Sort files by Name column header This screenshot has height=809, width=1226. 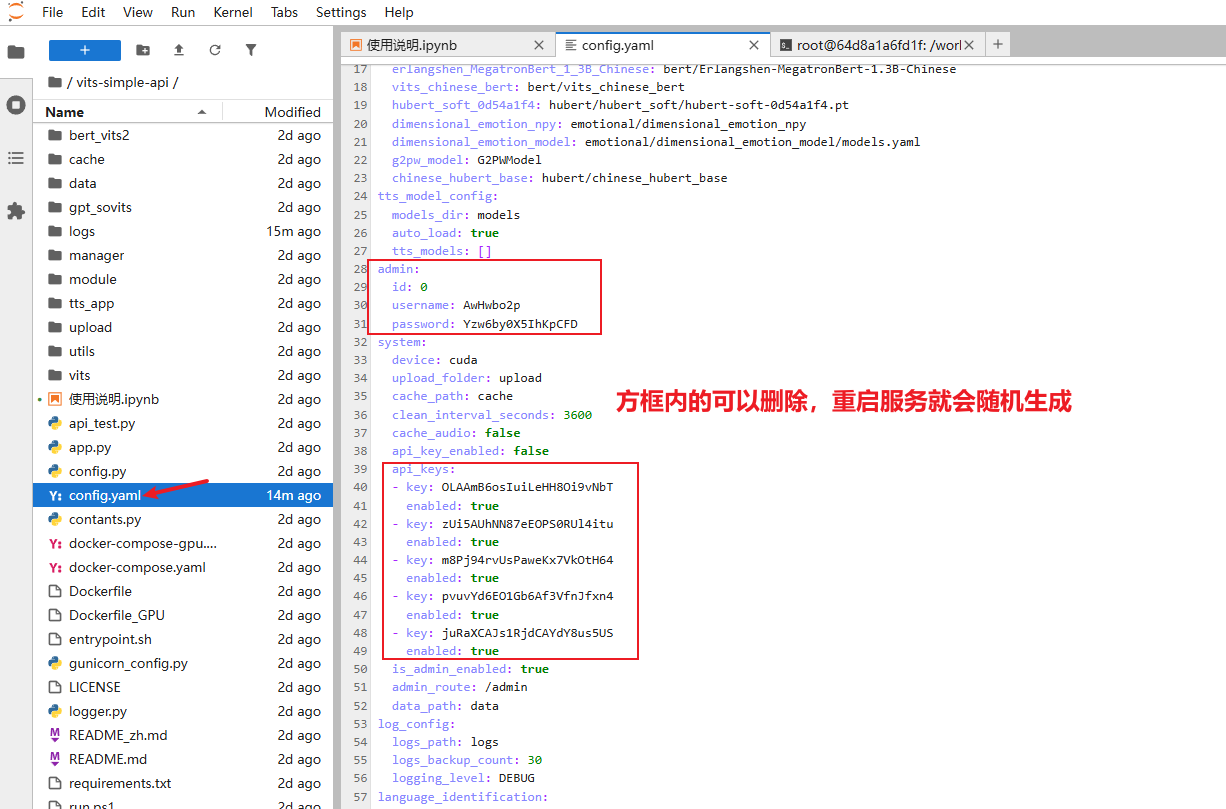[126, 112]
